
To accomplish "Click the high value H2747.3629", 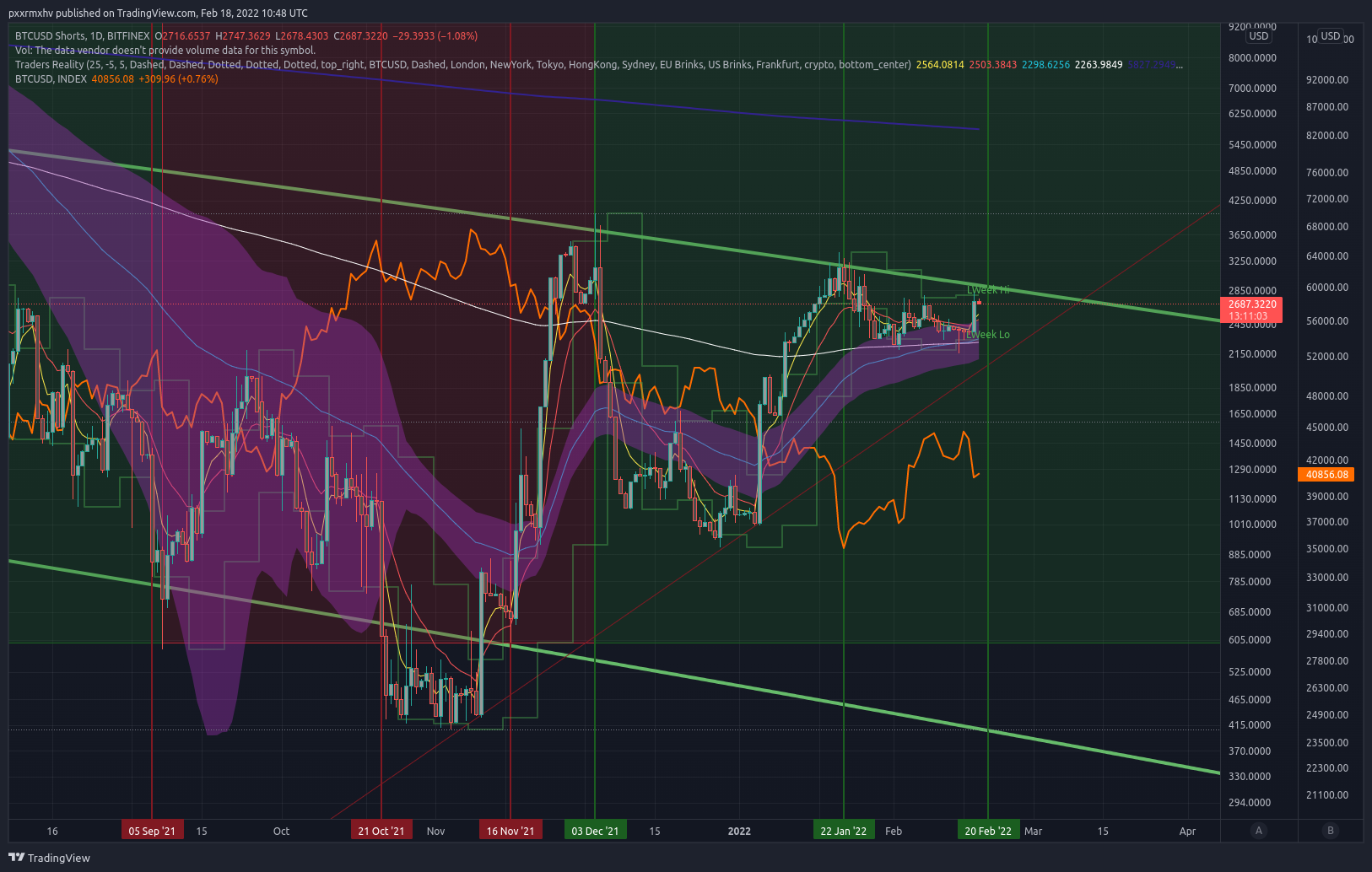I will click(x=243, y=36).
